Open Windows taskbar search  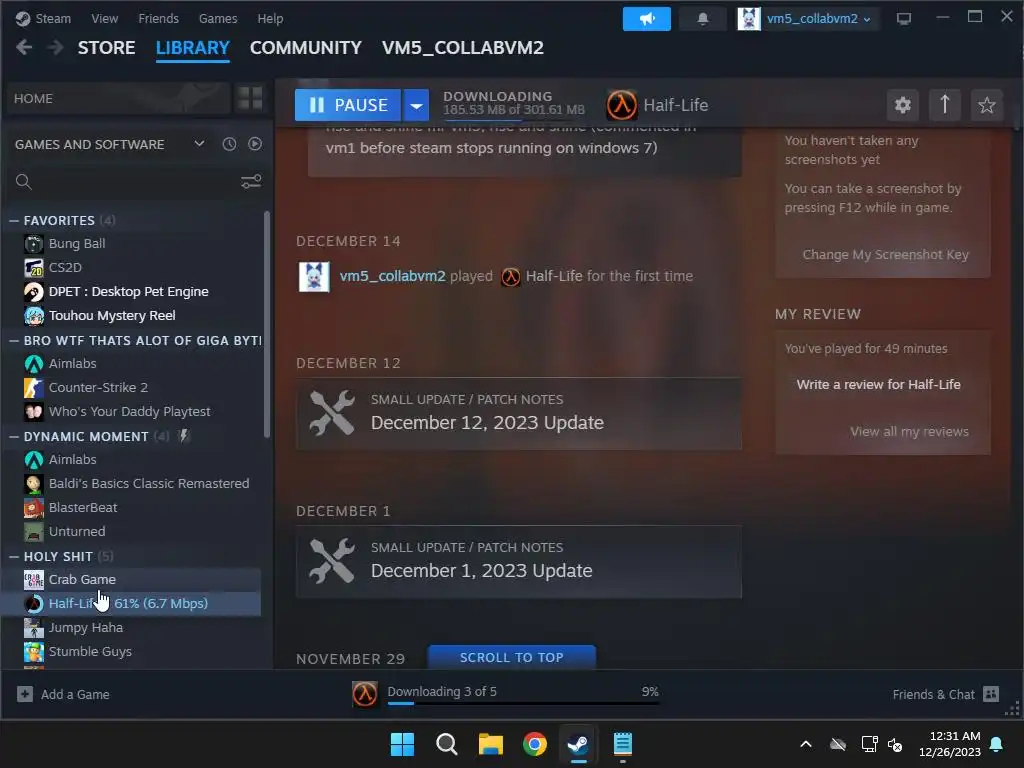[447, 744]
